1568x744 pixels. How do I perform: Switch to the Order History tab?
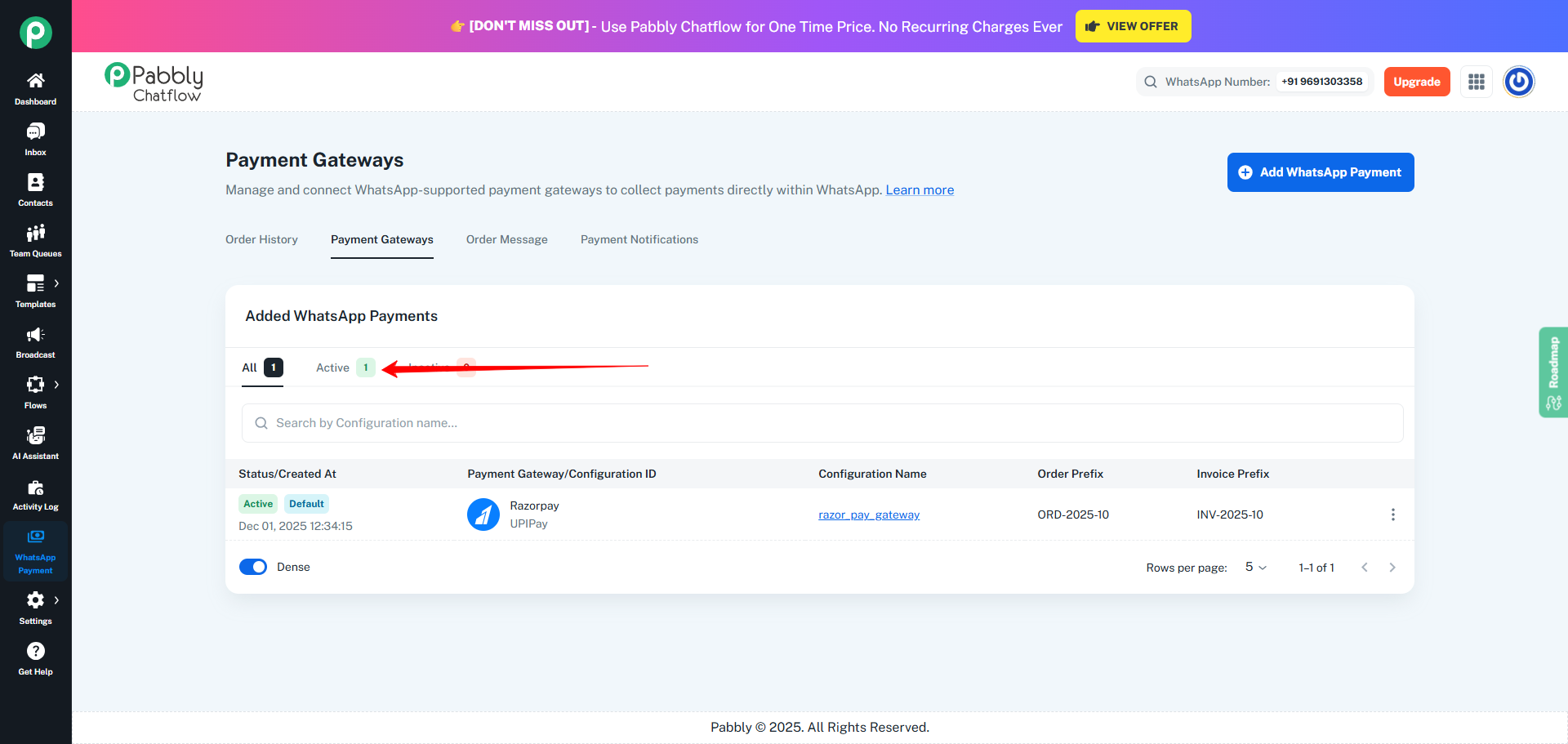click(x=261, y=239)
